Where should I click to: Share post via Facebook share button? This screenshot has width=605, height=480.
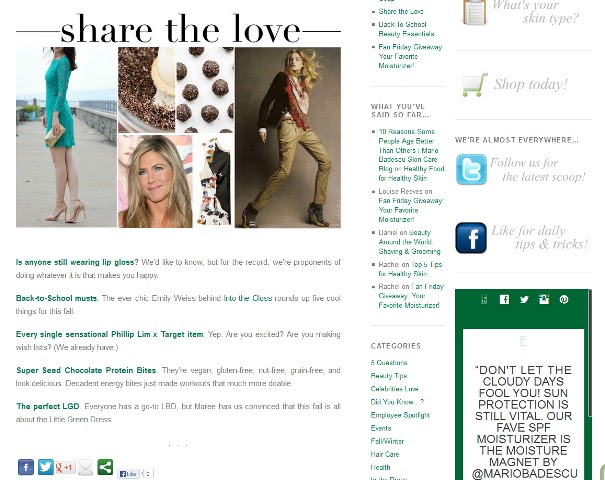(26, 467)
